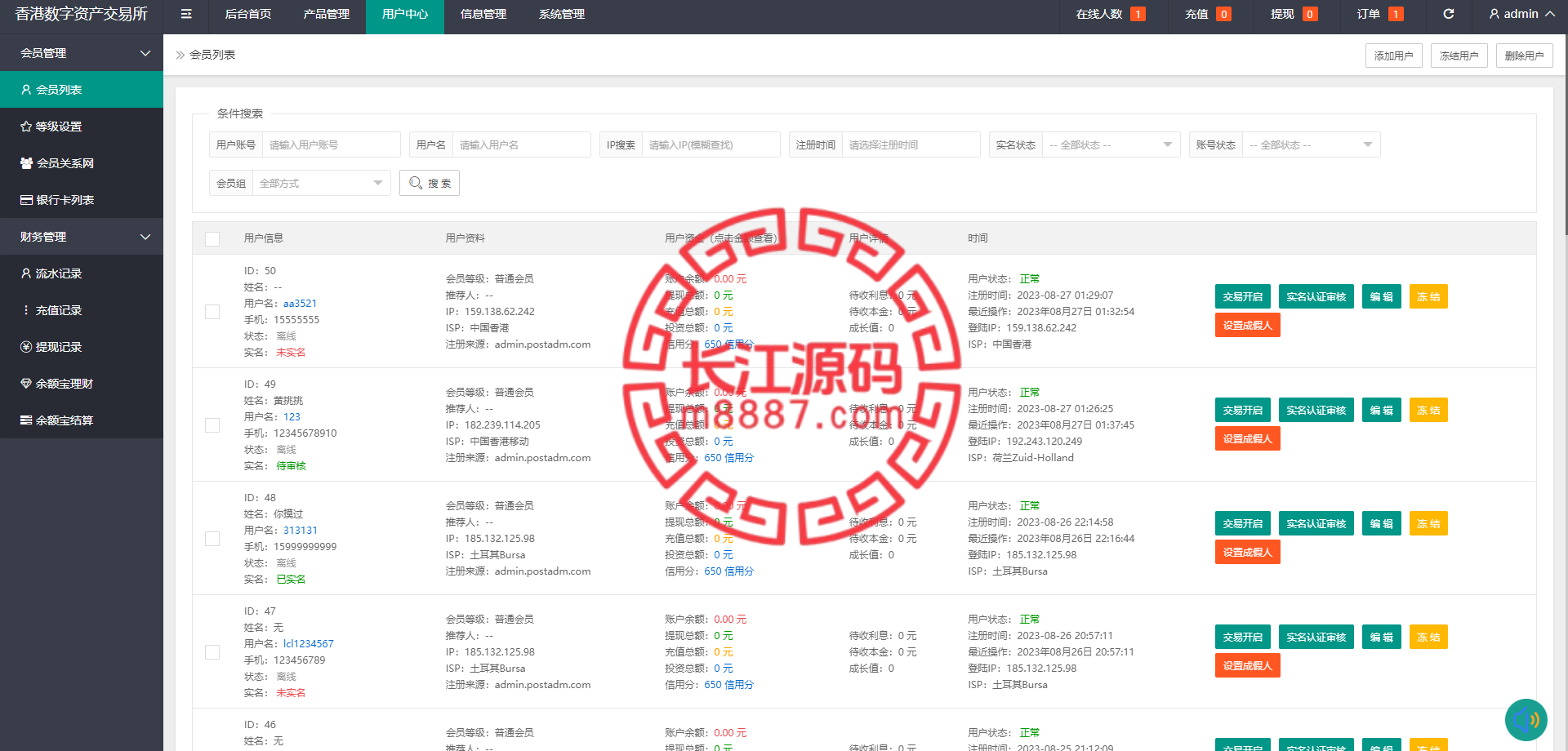
Task: Click the refresh icon in top bar
Action: (1449, 14)
